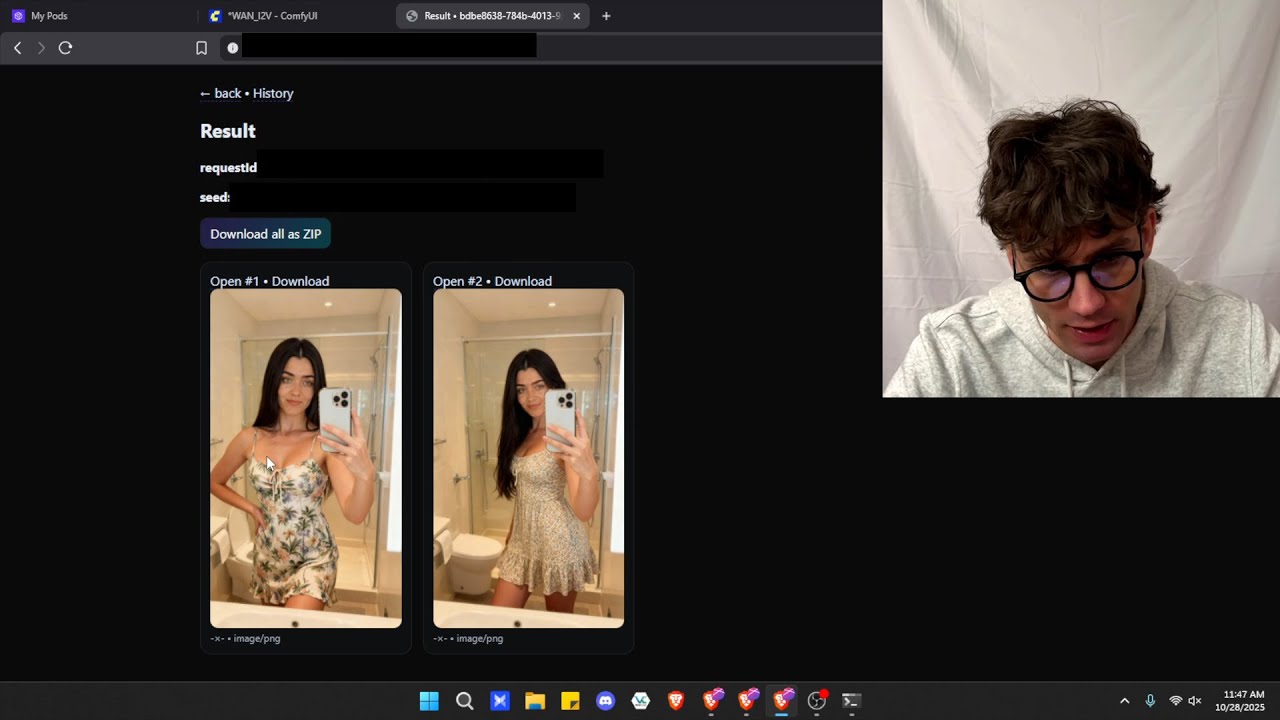Click the browser forward arrow

(x=41, y=48)
